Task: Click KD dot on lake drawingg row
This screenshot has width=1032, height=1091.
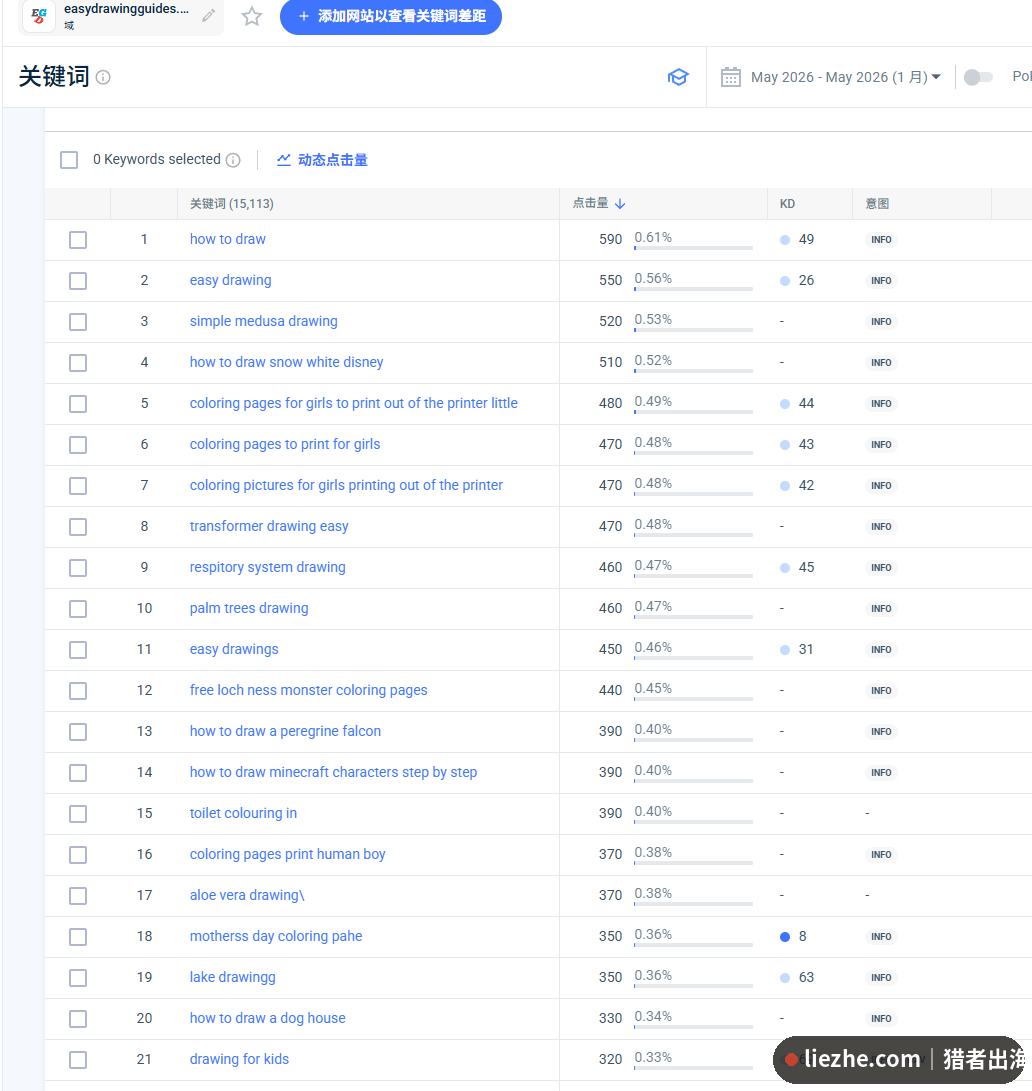Action: [x=785, y=978]
